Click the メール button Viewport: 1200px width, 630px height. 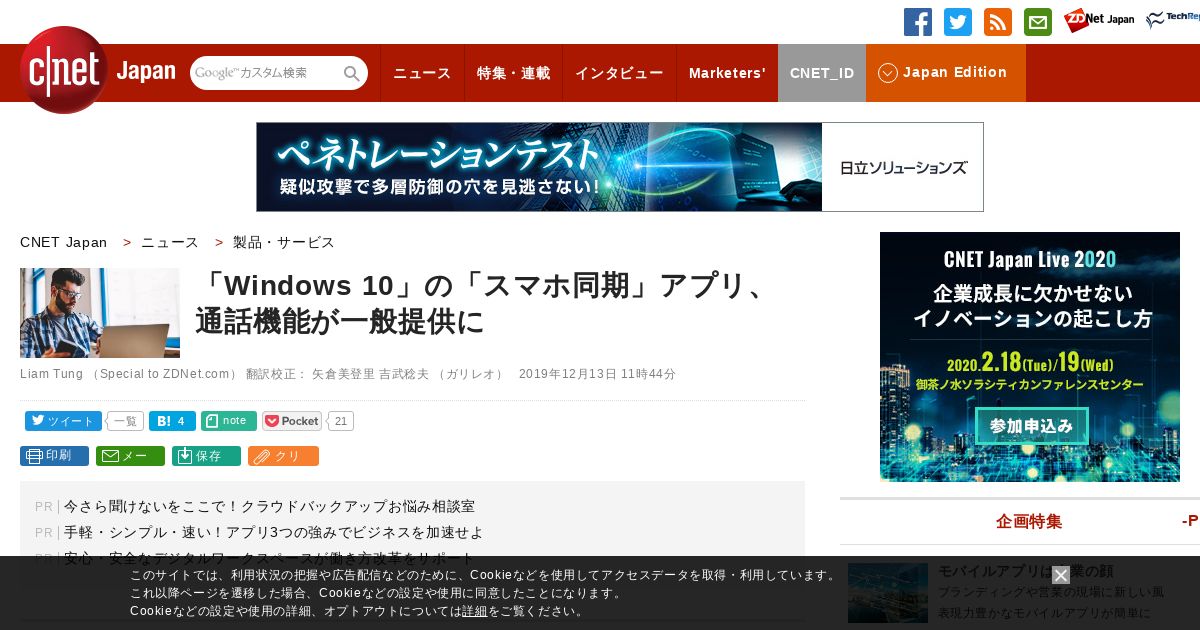pyautogui.click(x=130, y=456)
